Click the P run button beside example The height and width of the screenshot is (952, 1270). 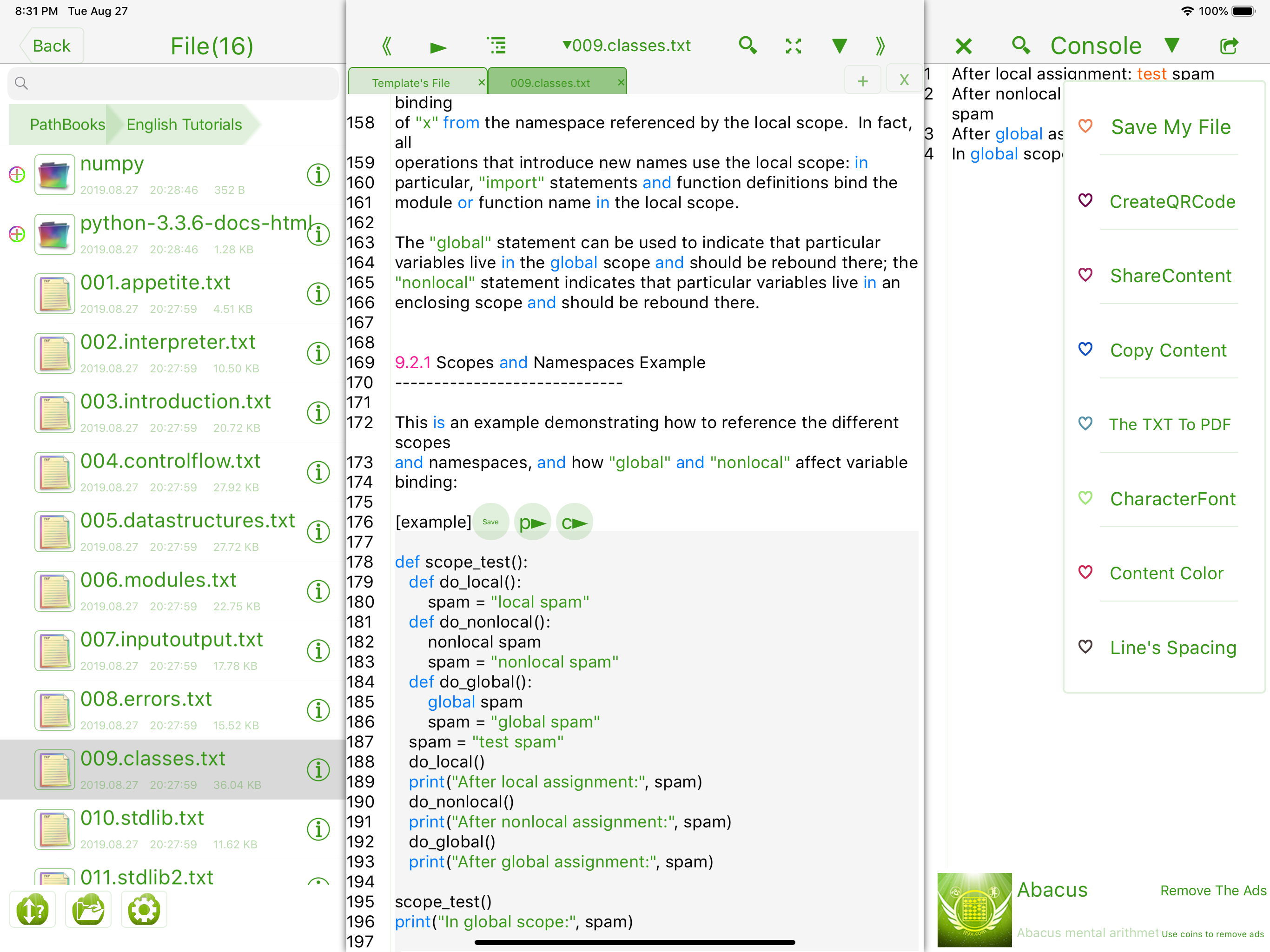click(x=532, y=522)
